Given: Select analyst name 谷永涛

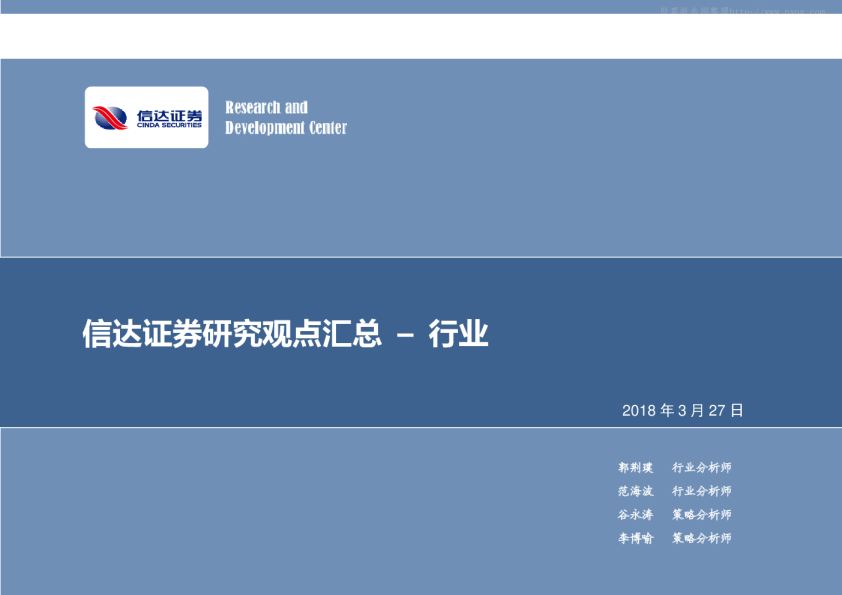Looking at the screenshot, I should pos(635,515).
